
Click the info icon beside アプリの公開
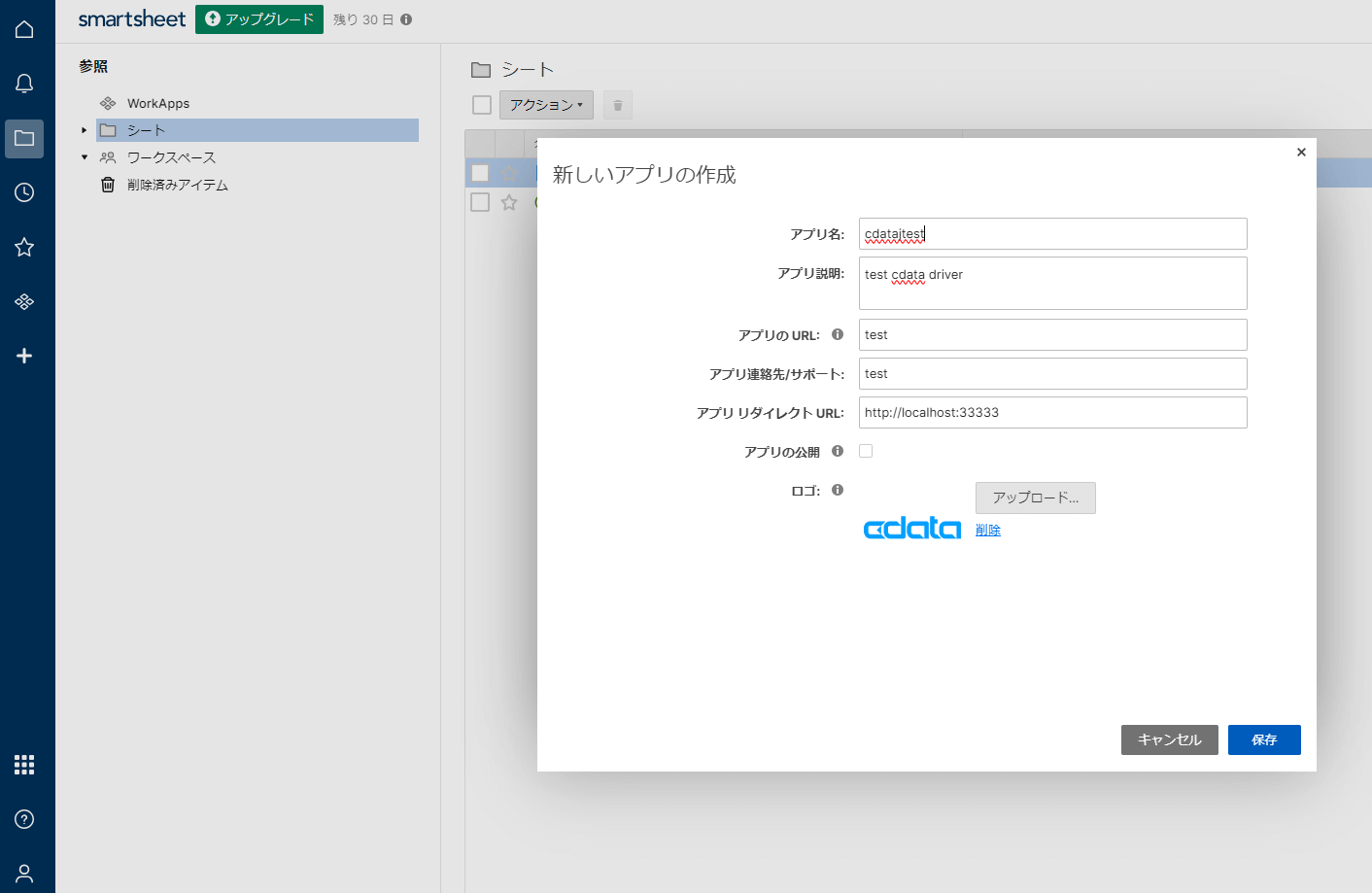[x=838, y=451]
